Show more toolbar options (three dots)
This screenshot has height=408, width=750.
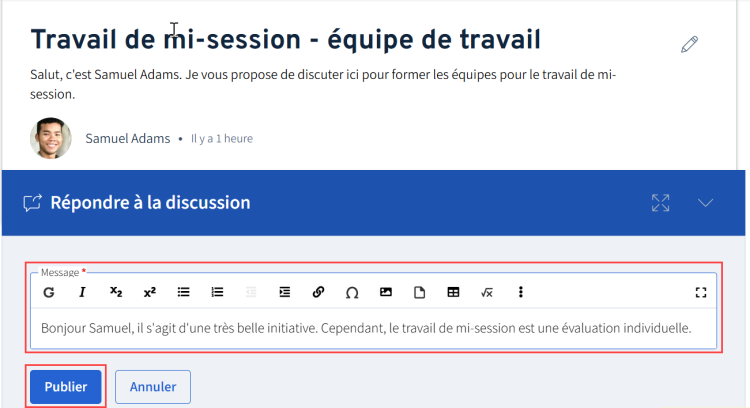tap(520, 292)
